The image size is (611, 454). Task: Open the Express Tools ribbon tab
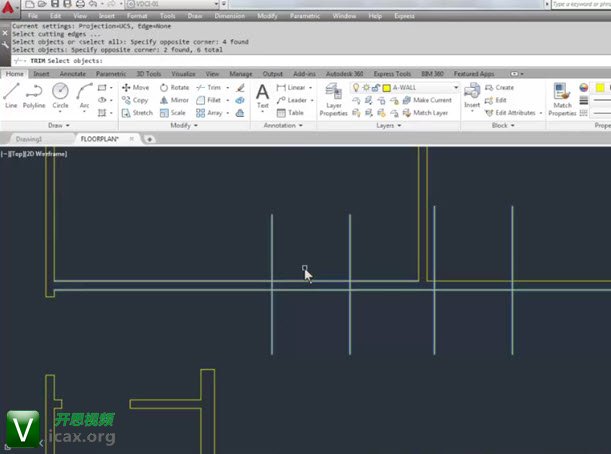tap(392, 74)
